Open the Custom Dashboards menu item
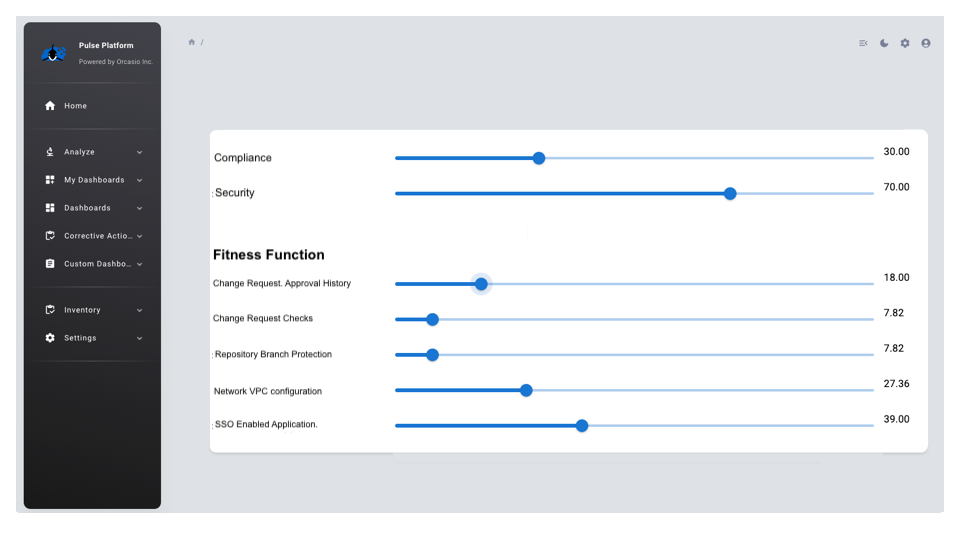960x540 pixels. 97,264
